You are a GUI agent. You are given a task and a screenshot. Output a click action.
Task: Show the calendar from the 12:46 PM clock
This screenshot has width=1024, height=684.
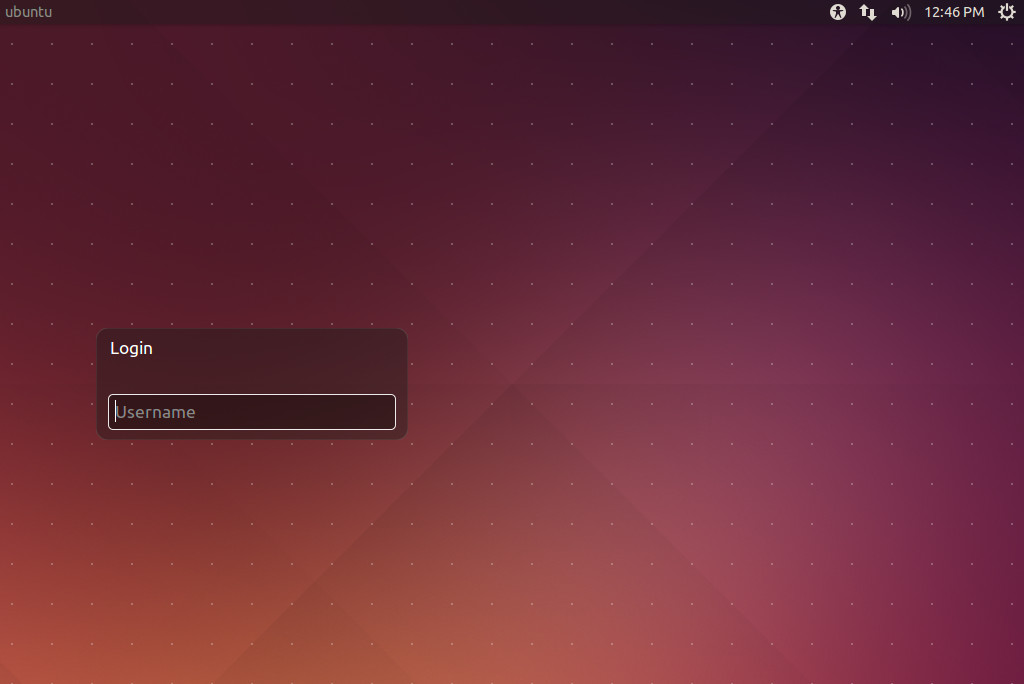click(x=954, y=12)
